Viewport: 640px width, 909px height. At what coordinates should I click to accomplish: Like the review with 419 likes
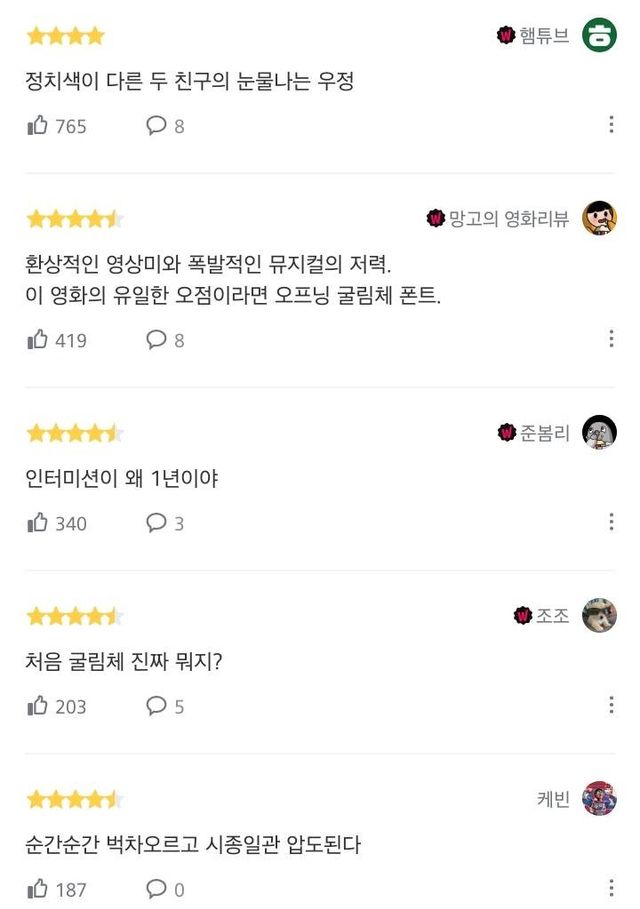tap(38, 339)
